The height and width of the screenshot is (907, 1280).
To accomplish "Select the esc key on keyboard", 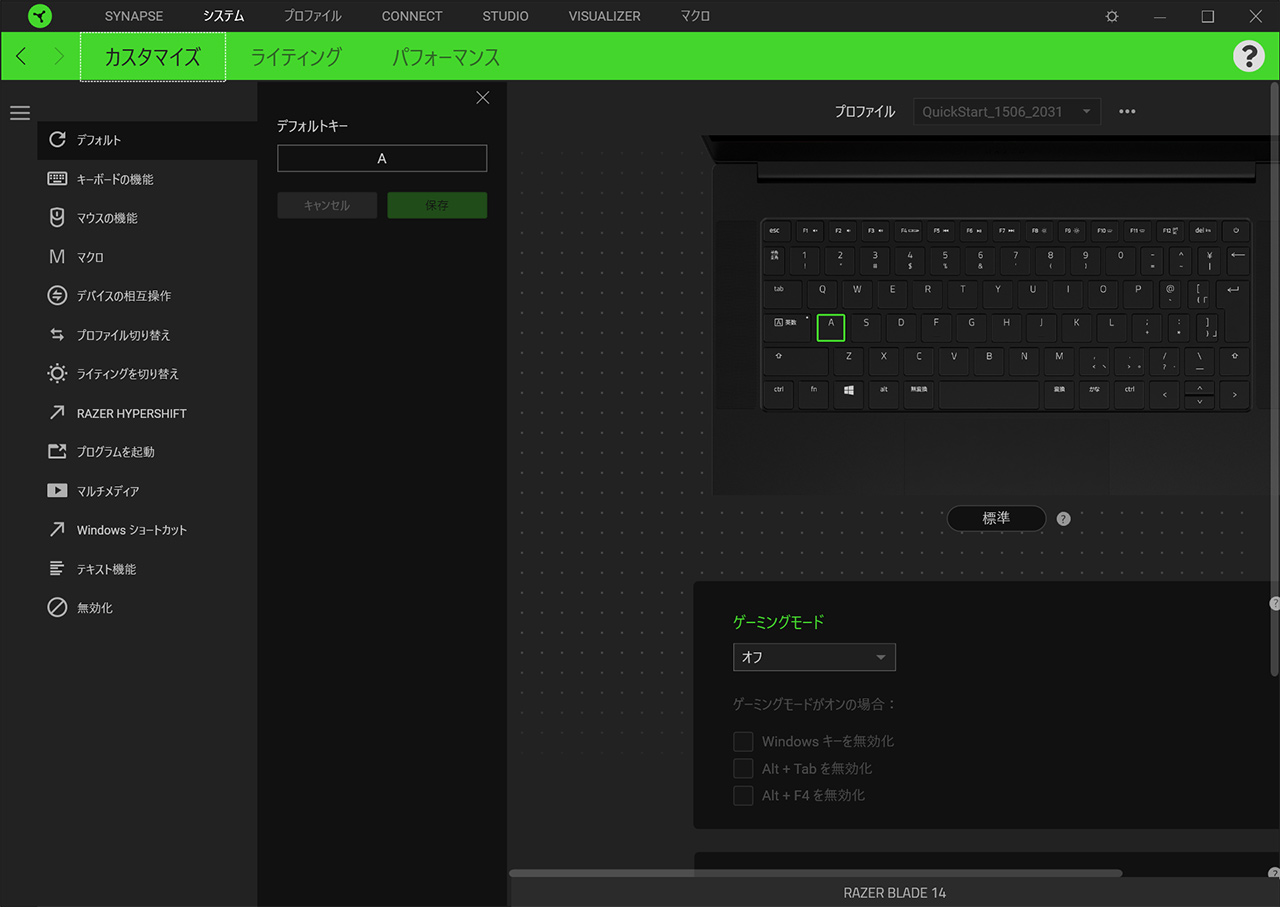I will tap(774, 231).
